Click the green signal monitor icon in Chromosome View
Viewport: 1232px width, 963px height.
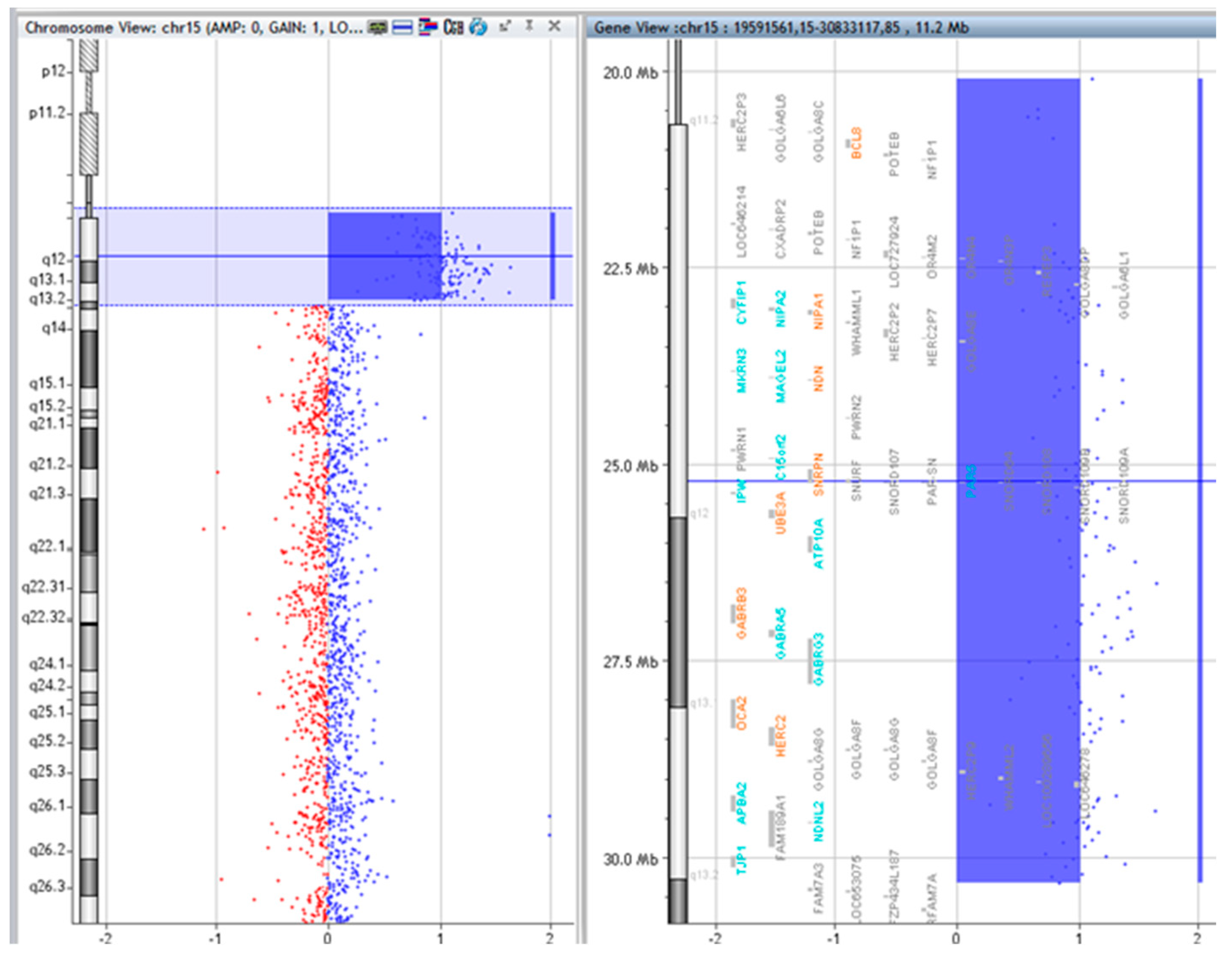377,27
